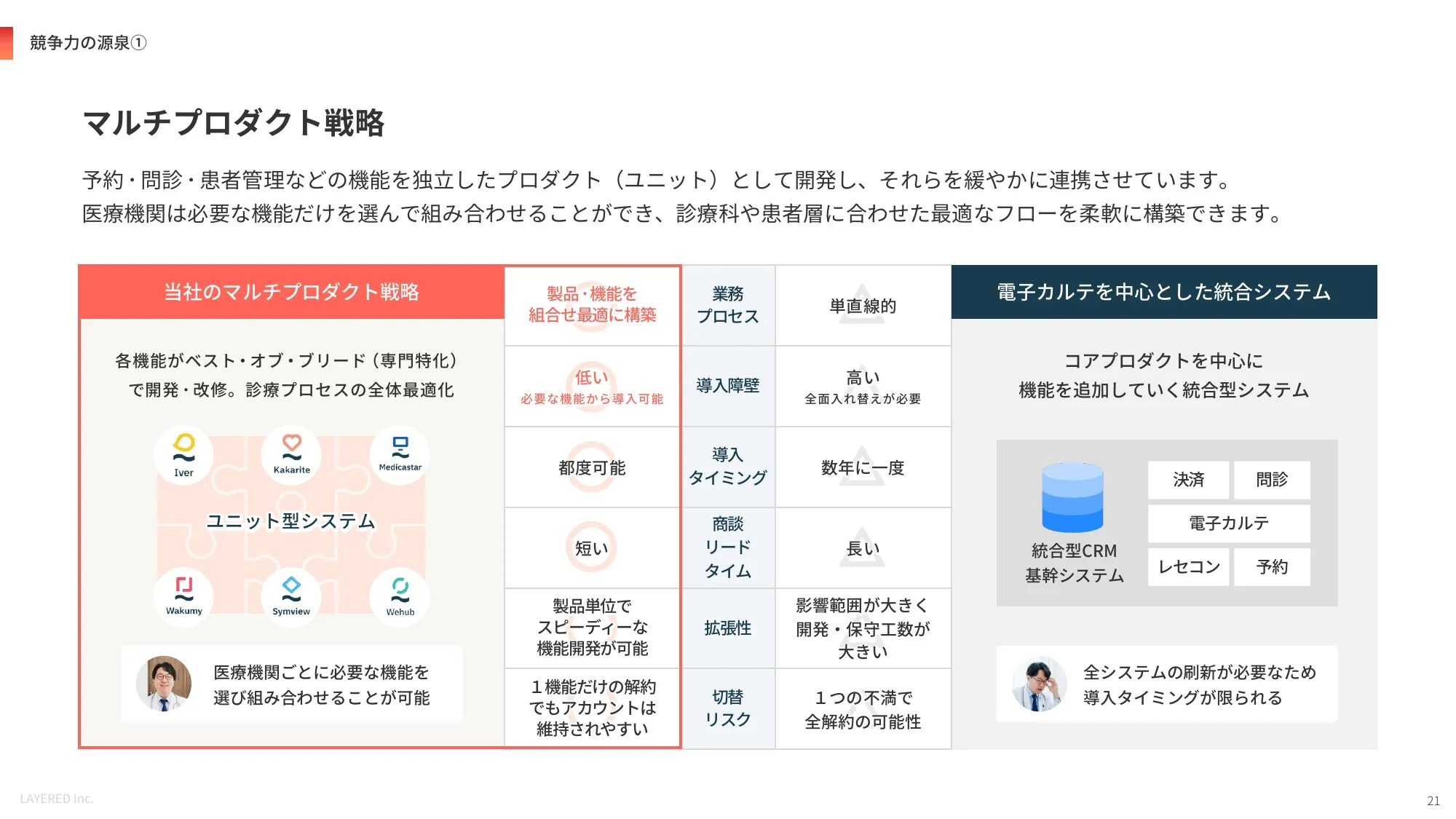Click the 短い cell
Screen dimensions: 1456x819
[x=593, y=547]
